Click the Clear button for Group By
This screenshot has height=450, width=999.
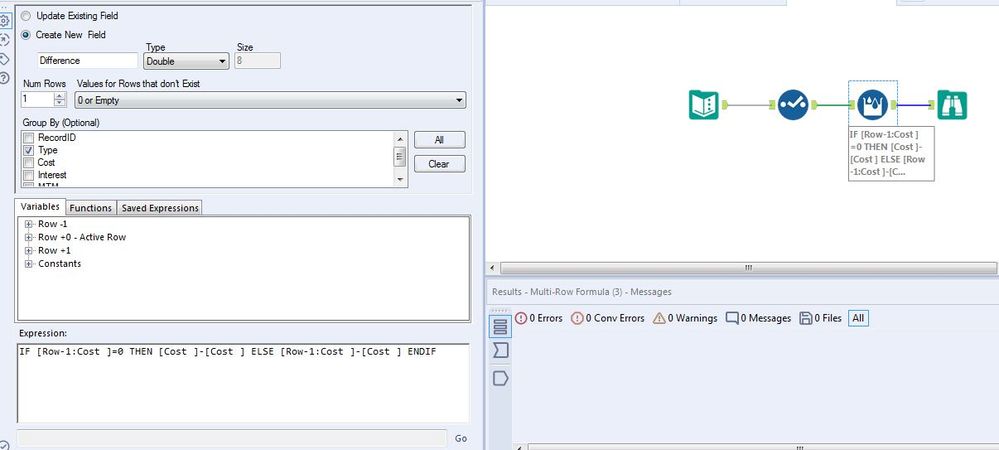440,164
